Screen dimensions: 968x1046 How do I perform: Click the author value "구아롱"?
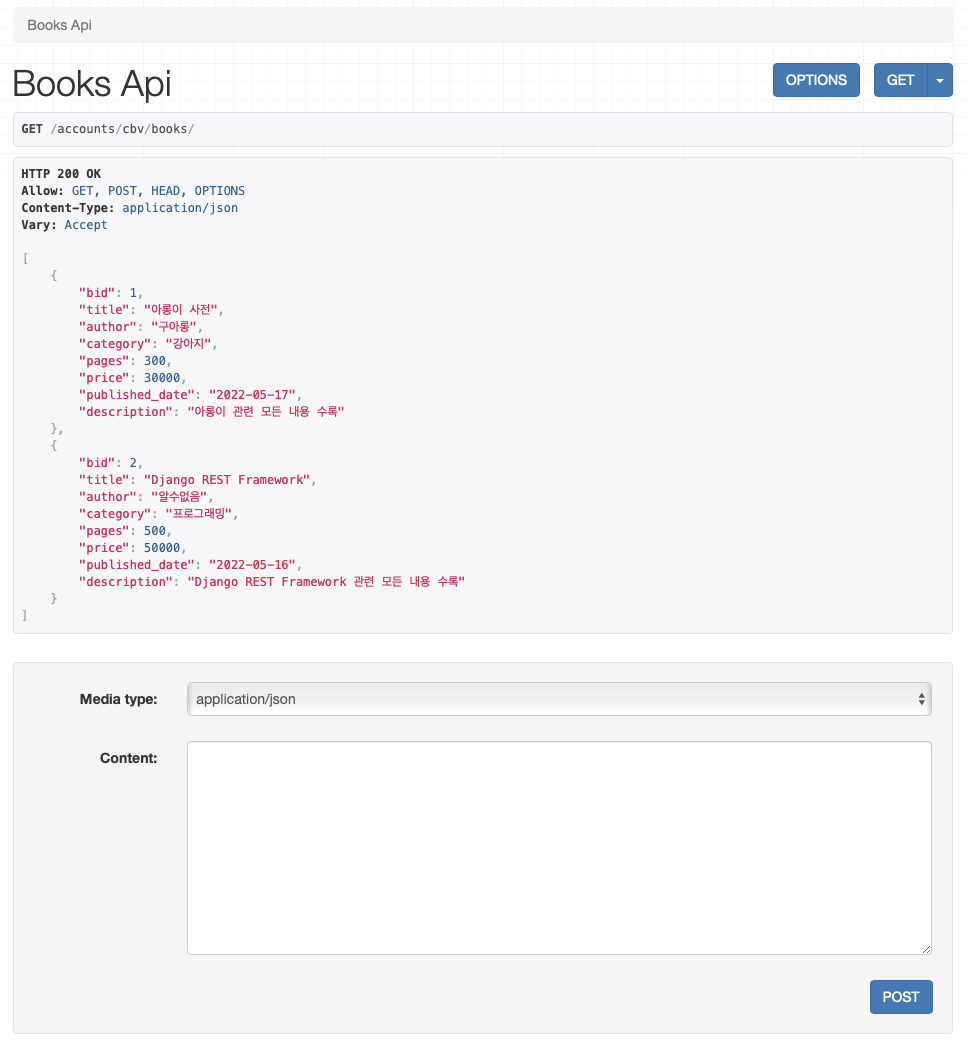(173, 327)
